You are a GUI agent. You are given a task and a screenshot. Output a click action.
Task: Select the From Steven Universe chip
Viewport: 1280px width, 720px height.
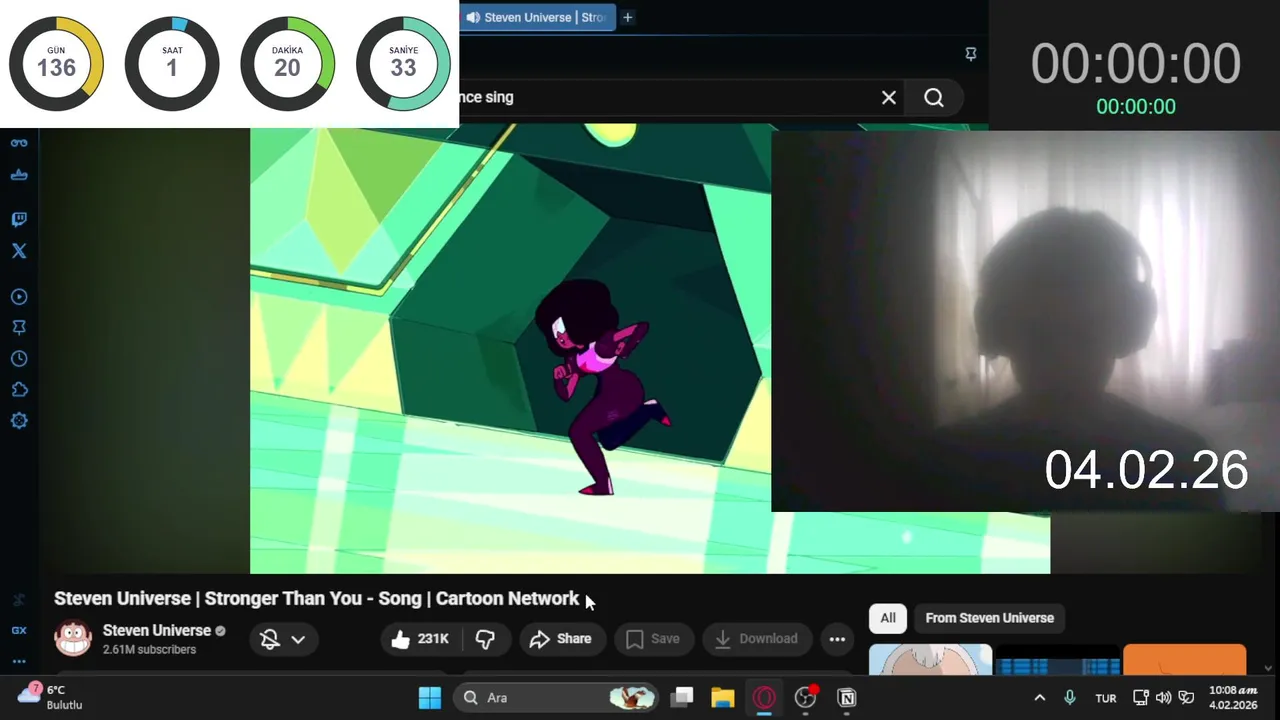pyautogui.click(x=990, y=618)
